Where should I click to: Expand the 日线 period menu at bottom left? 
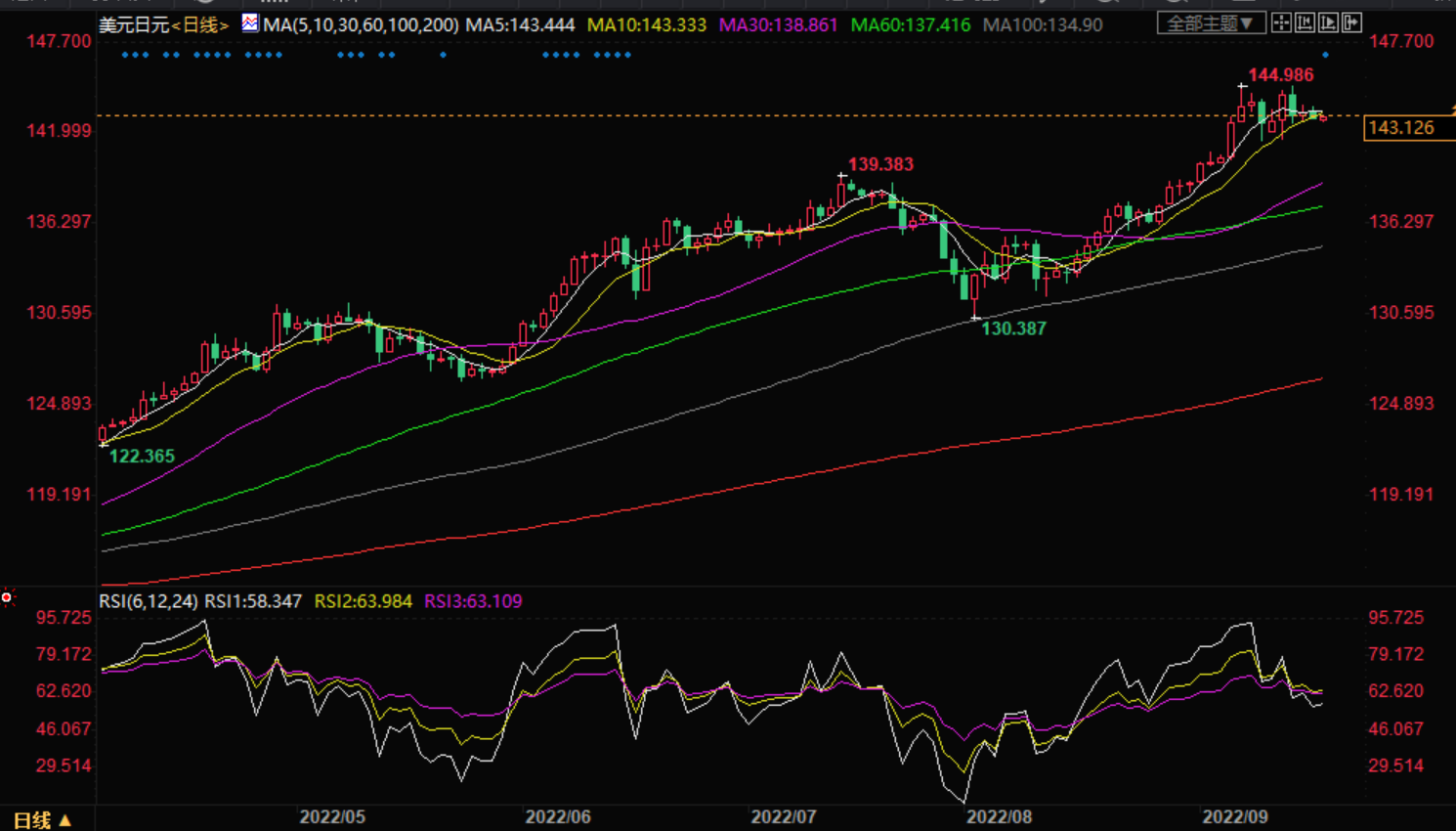point(42,820)
